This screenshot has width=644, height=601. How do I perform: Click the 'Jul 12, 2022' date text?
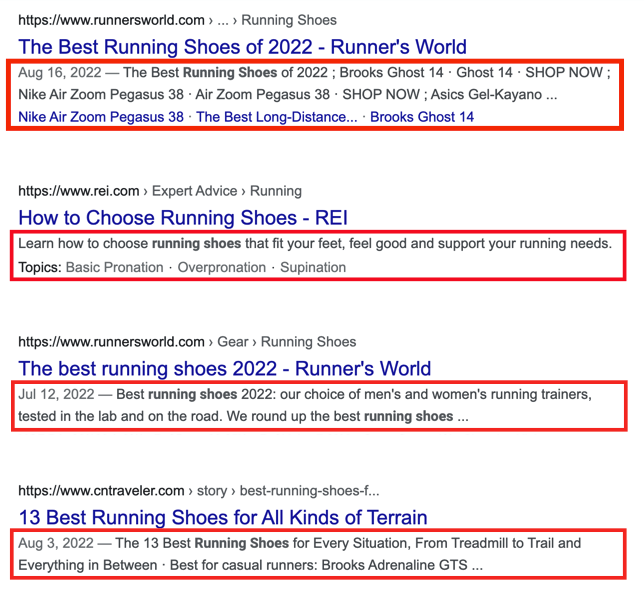(56, 394)
